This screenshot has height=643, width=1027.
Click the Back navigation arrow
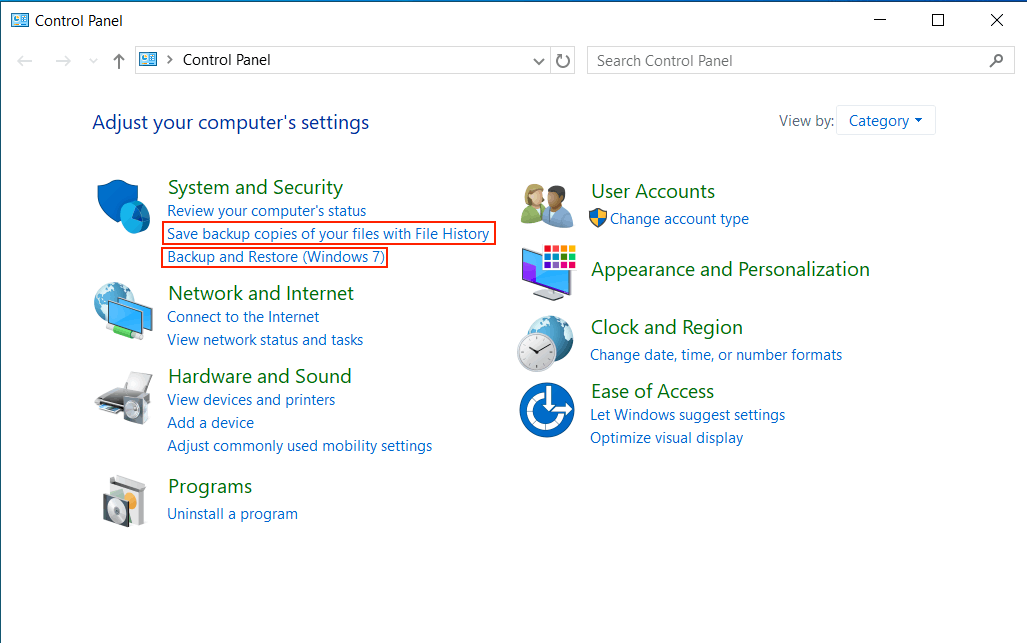[x=25, y=61]
